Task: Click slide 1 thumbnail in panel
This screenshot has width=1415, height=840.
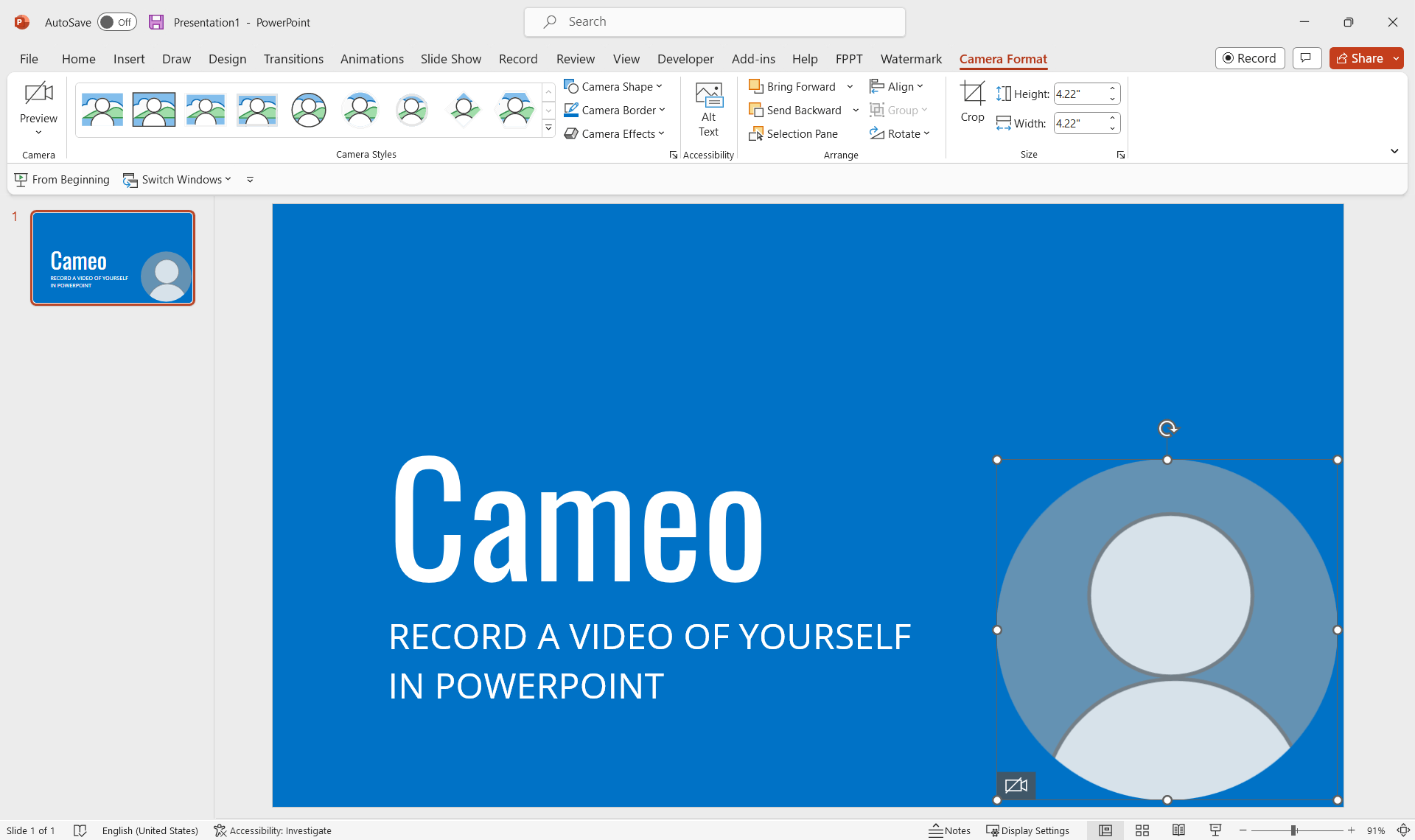Action: pos(111,258)
